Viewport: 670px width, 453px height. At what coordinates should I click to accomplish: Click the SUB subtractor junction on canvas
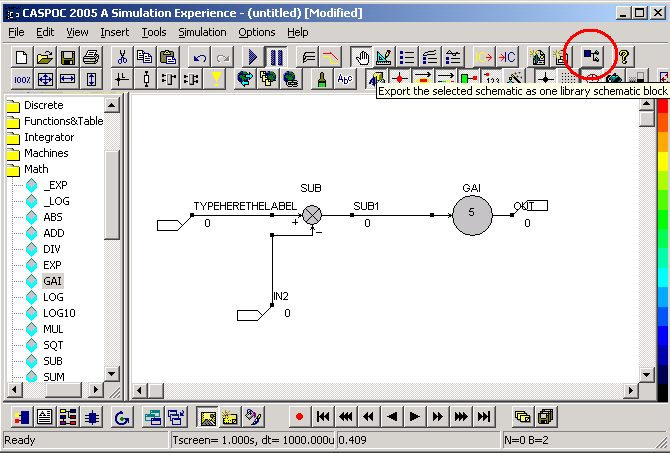312,215
